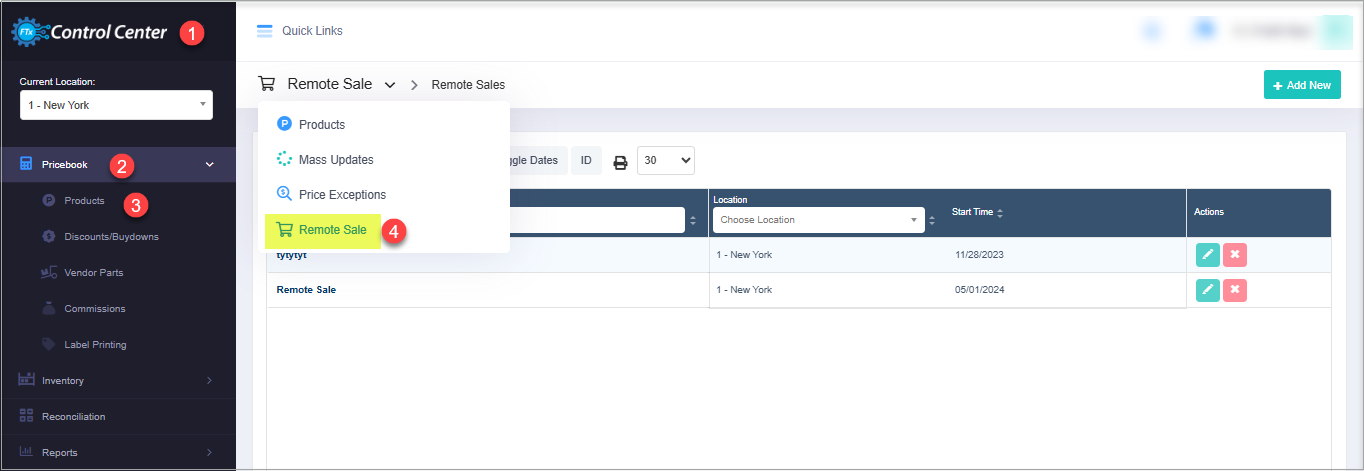Open Discounts/Buydowns in the sidebar
The width and height of the screenshot is (1364, 471).
111,236
